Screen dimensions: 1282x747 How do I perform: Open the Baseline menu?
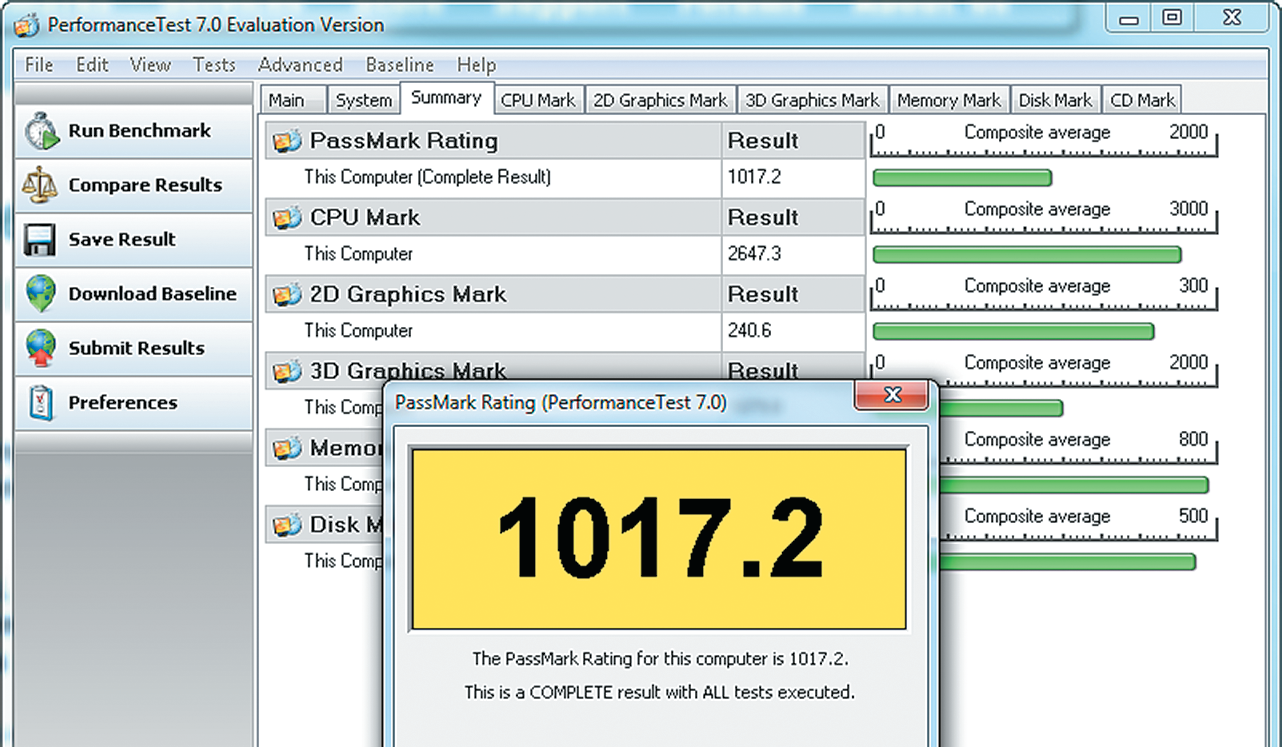tap(400, 65)
